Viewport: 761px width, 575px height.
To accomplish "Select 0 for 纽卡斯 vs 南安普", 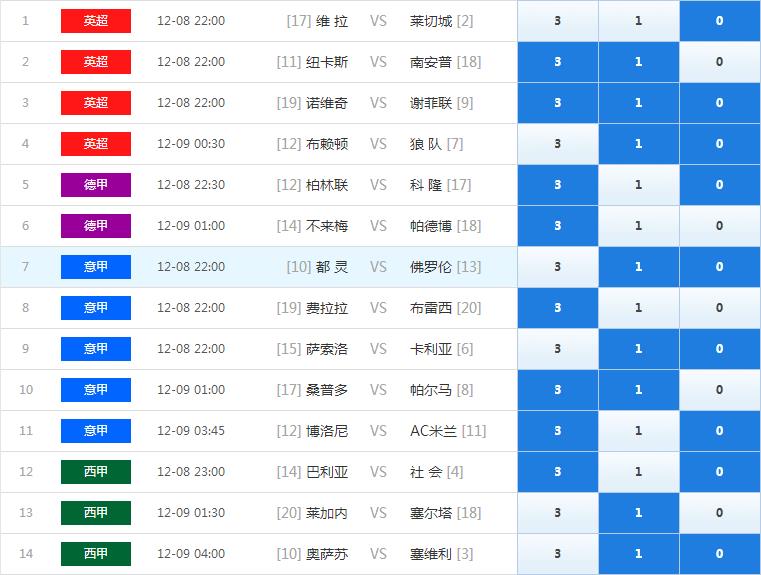I will point(720,62).
